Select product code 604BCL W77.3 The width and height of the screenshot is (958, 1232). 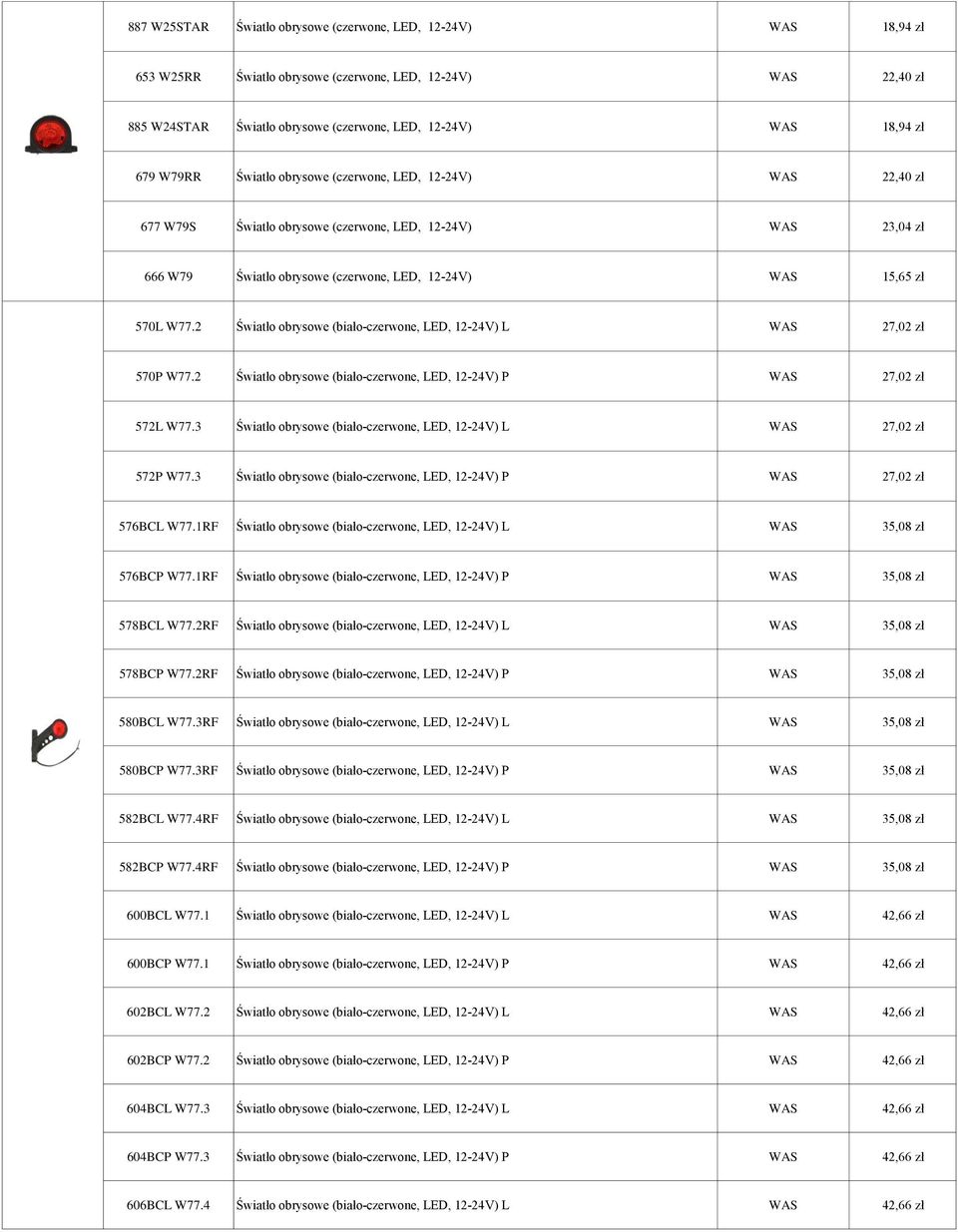pyautogui.click(x=169, y=1108)
